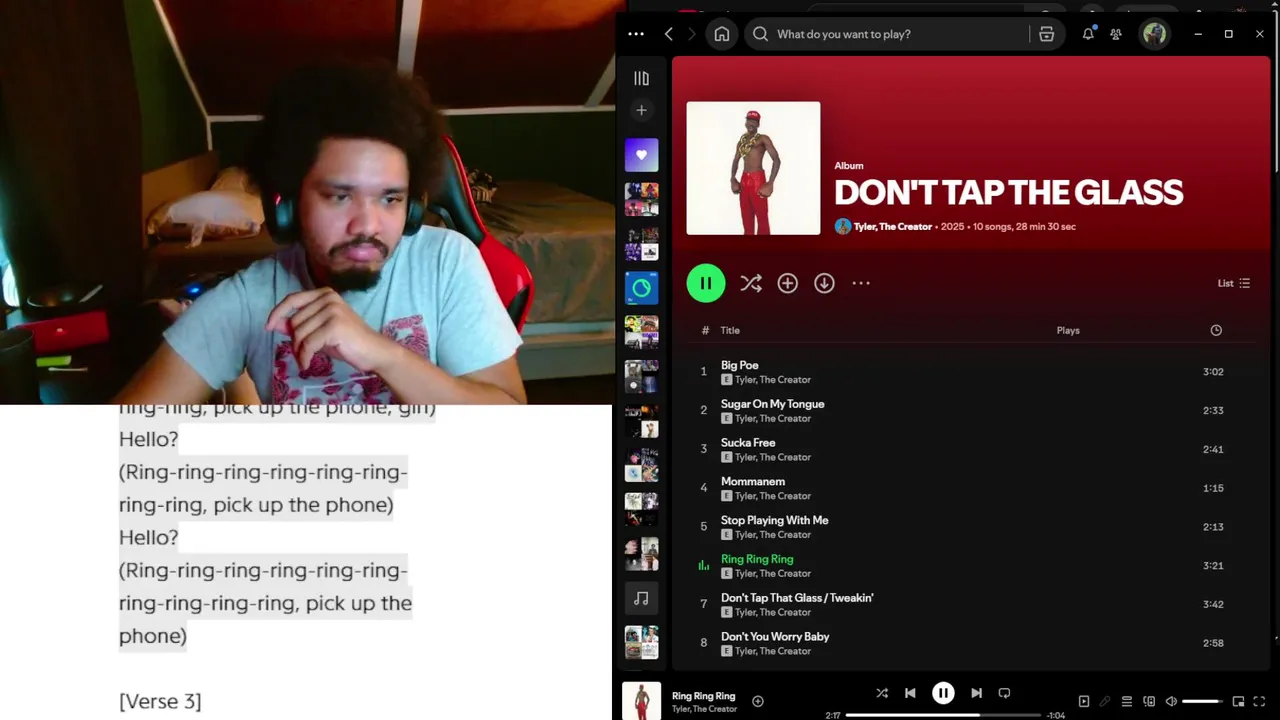Mute the volume speaker icon
The width and height of the screenshot is (1280, 720).
1171,702
